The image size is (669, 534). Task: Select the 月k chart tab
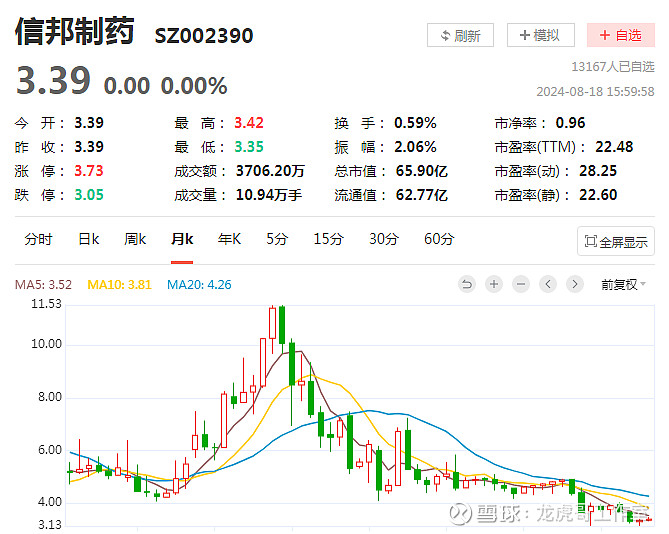(x=182, y=239)
